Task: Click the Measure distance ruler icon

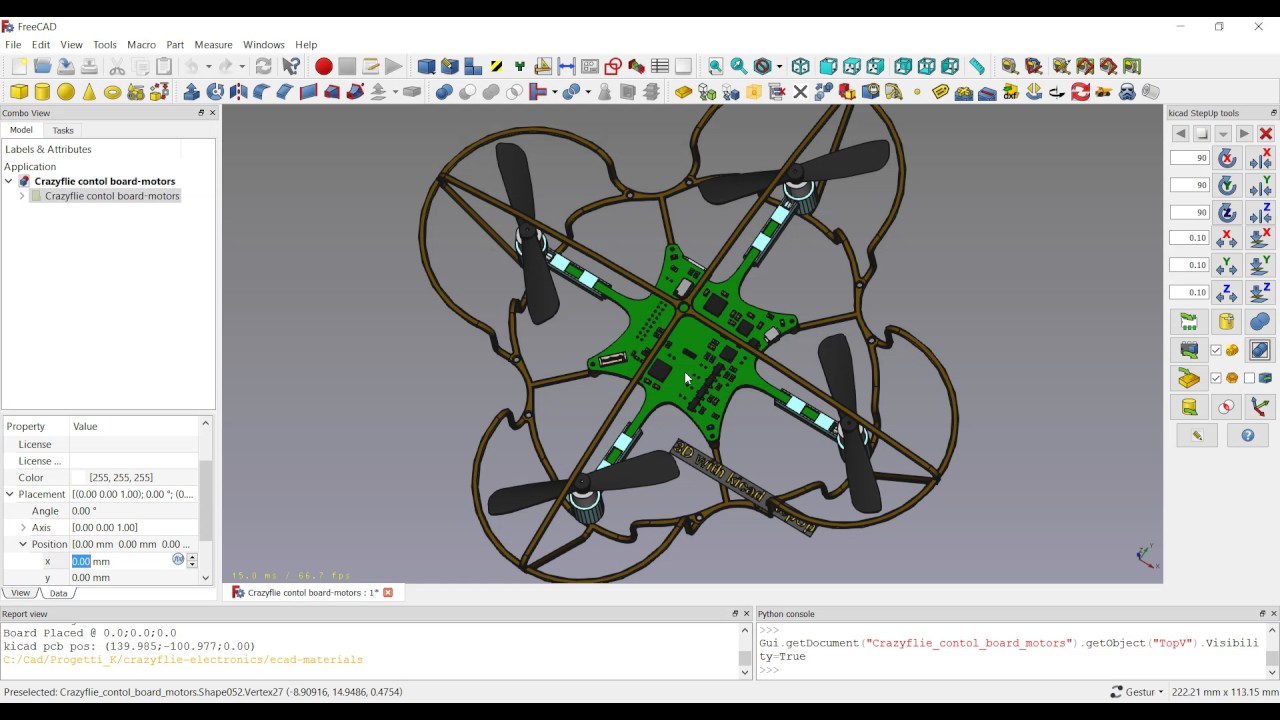Action: (977, 67)
